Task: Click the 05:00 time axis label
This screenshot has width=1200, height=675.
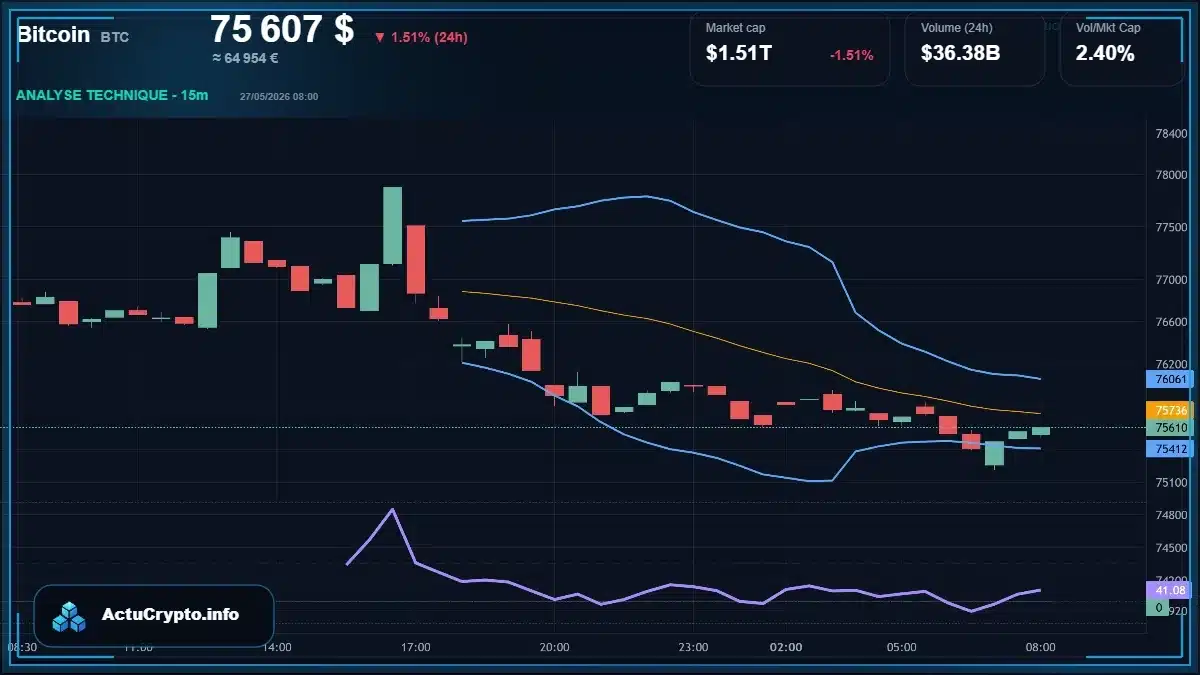Action: pyautogui.click(x=901, y=647)
